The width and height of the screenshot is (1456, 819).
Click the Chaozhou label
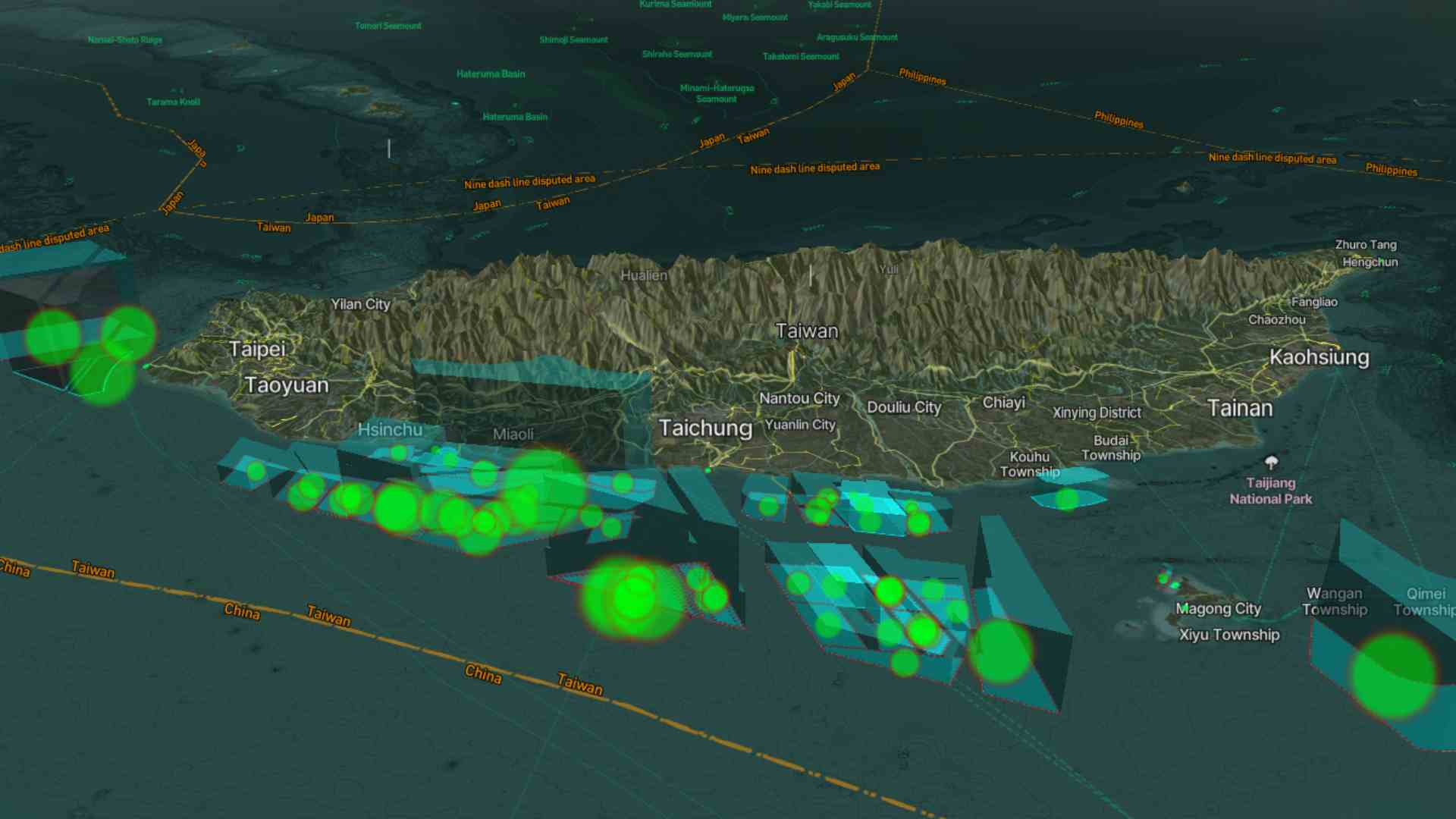click(1277, 320)
